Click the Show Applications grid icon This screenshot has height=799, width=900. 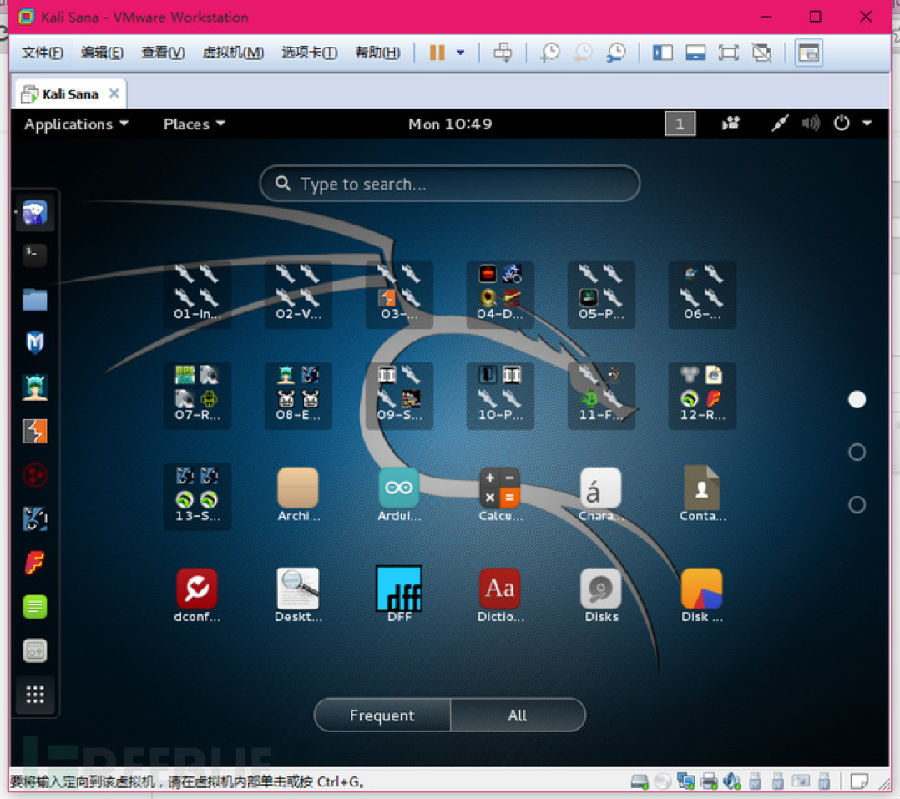pos(35,694)
